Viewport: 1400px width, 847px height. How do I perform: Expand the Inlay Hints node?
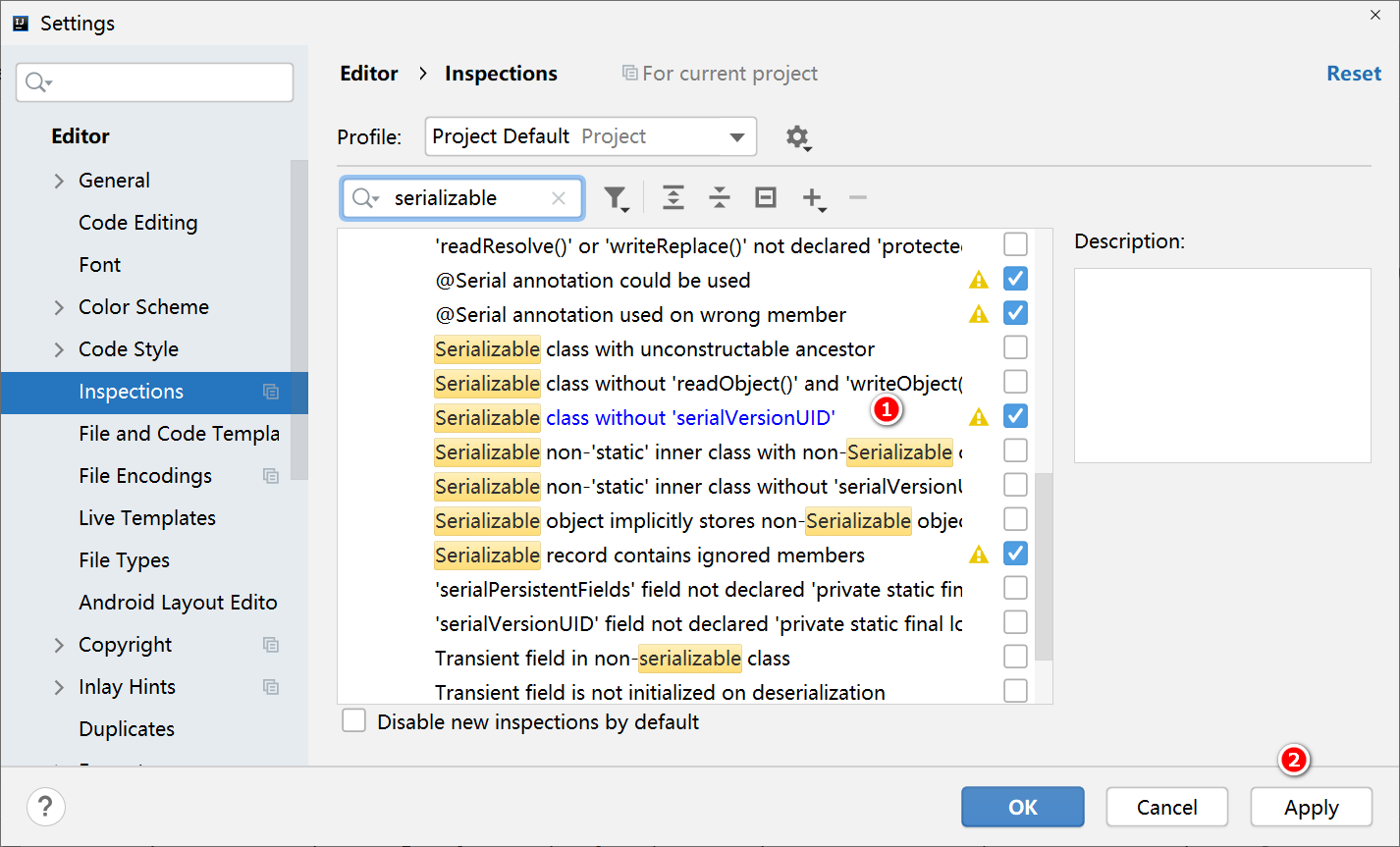[59, 687]
